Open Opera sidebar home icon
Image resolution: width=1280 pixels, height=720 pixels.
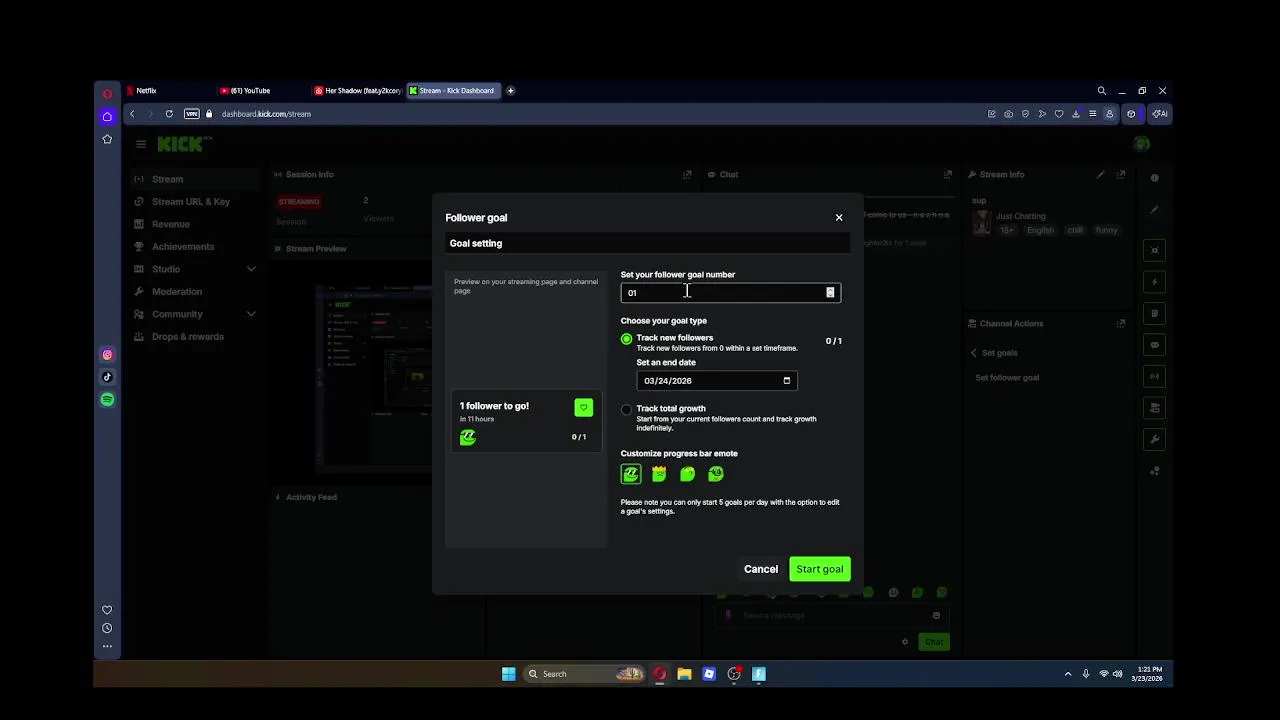tap(107, 117)
